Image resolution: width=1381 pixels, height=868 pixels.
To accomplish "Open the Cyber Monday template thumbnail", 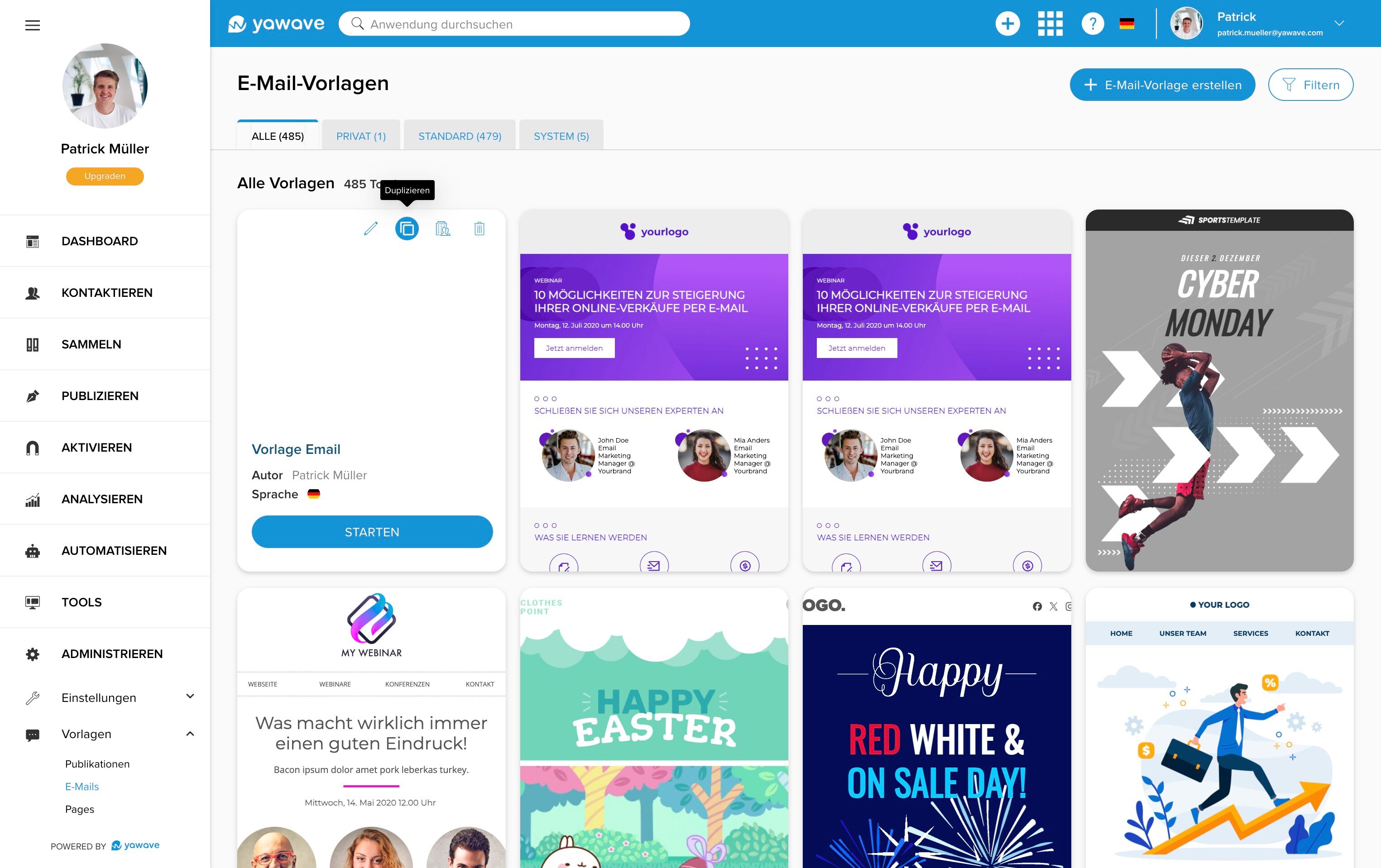I will (x=1219, y=390).
